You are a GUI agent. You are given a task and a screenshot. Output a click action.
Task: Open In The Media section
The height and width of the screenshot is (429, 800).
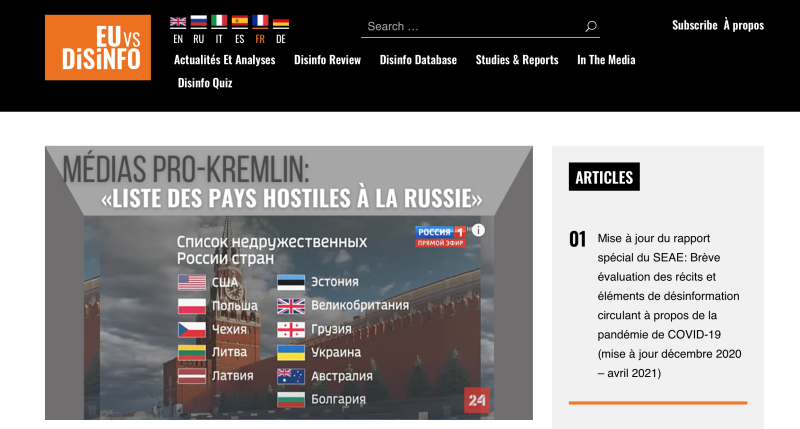[606, 60]
